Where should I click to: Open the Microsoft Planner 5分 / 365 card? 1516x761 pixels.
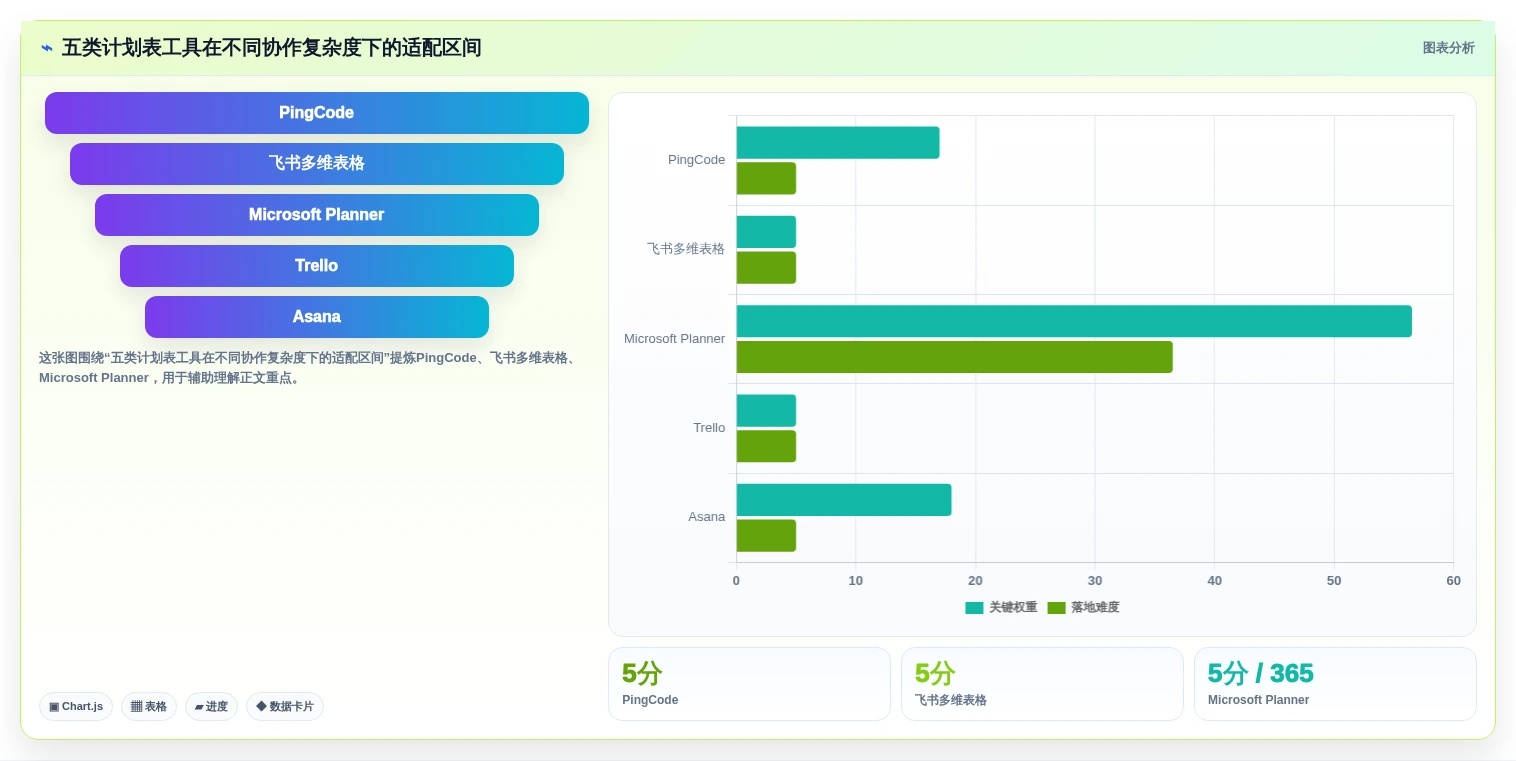pyautogui.click(x=1335, y=684)
